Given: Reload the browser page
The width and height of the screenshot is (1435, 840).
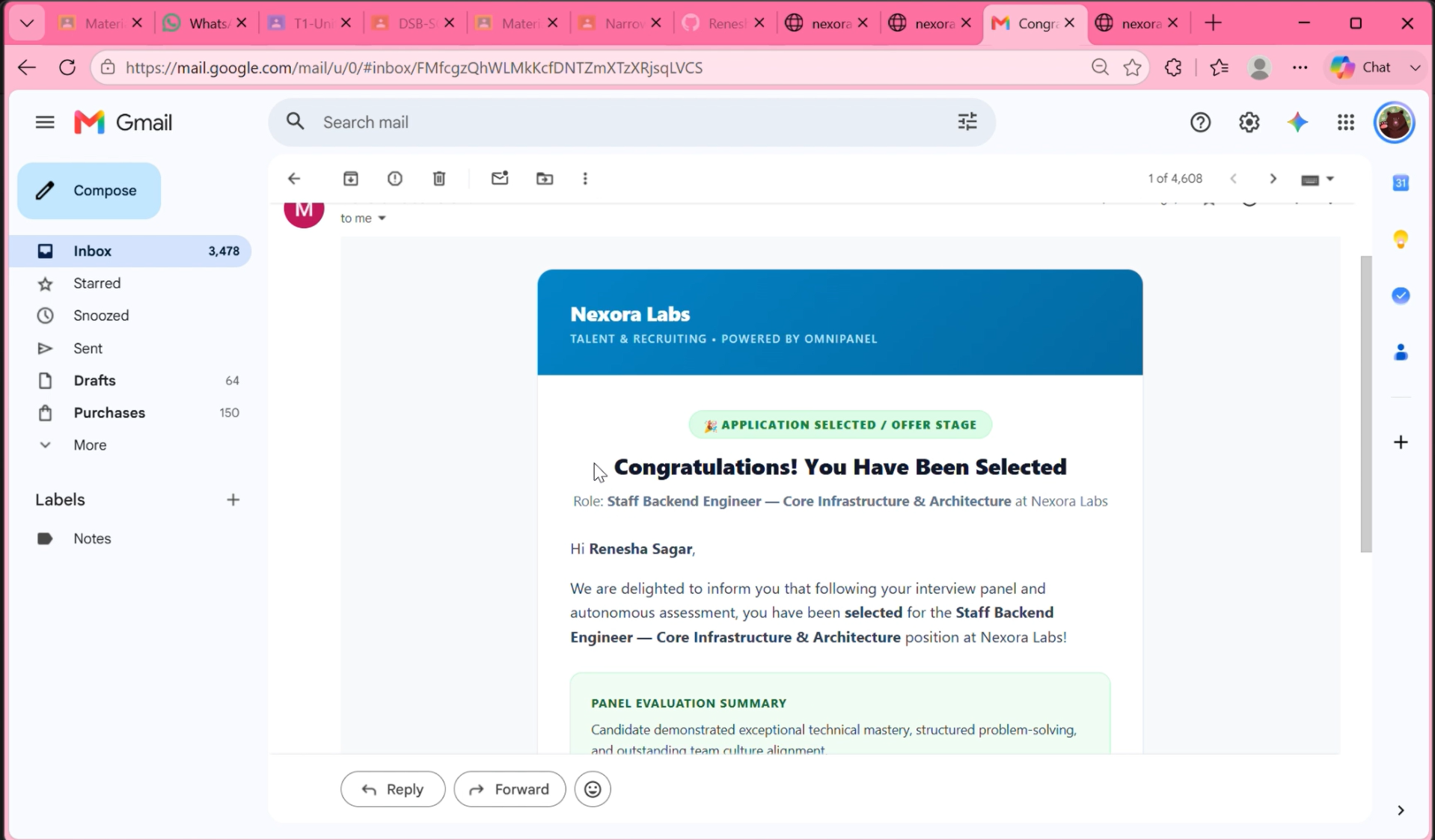Looking at the screenshot, I should [x=67, y=67].
